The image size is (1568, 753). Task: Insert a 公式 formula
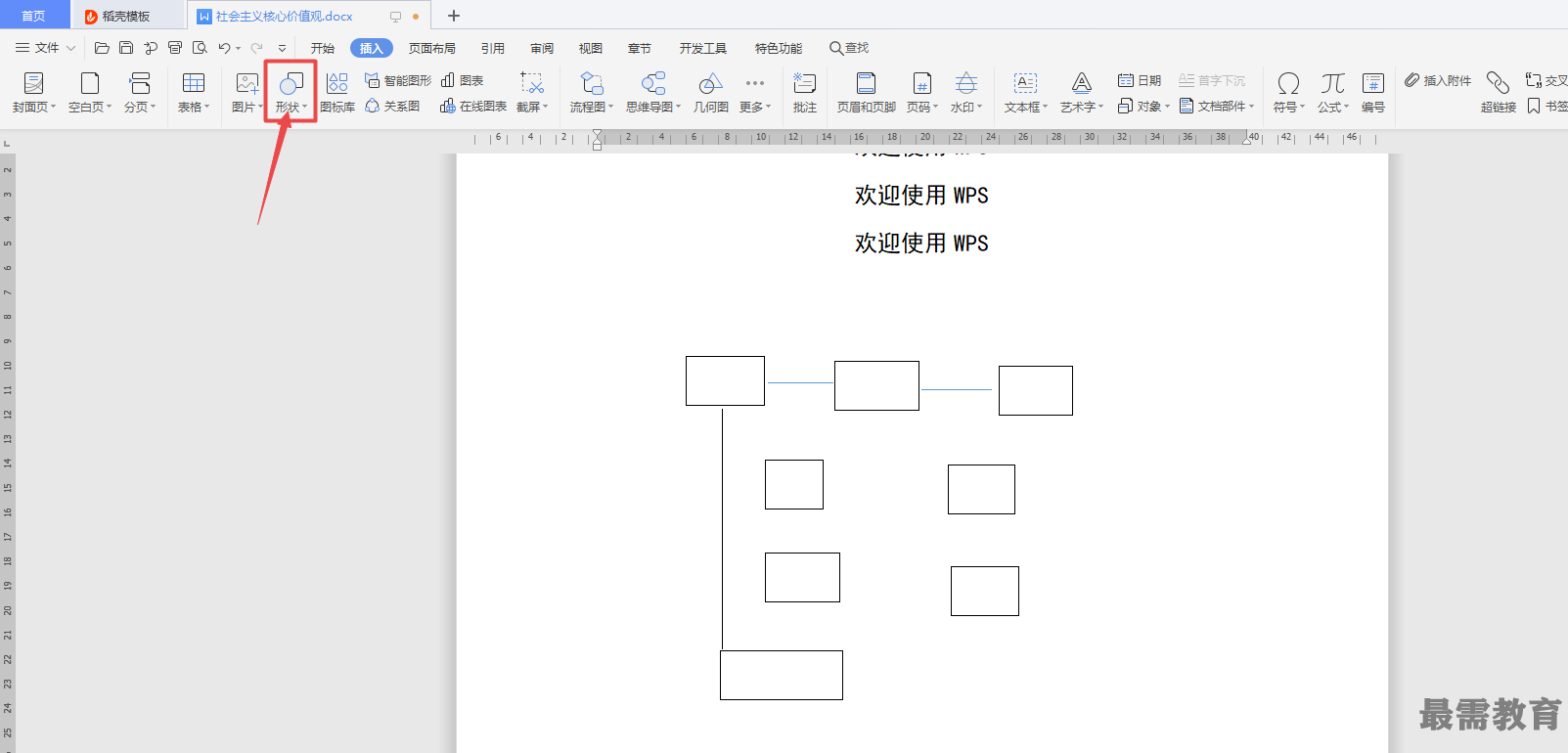[x=1333, y=93]
